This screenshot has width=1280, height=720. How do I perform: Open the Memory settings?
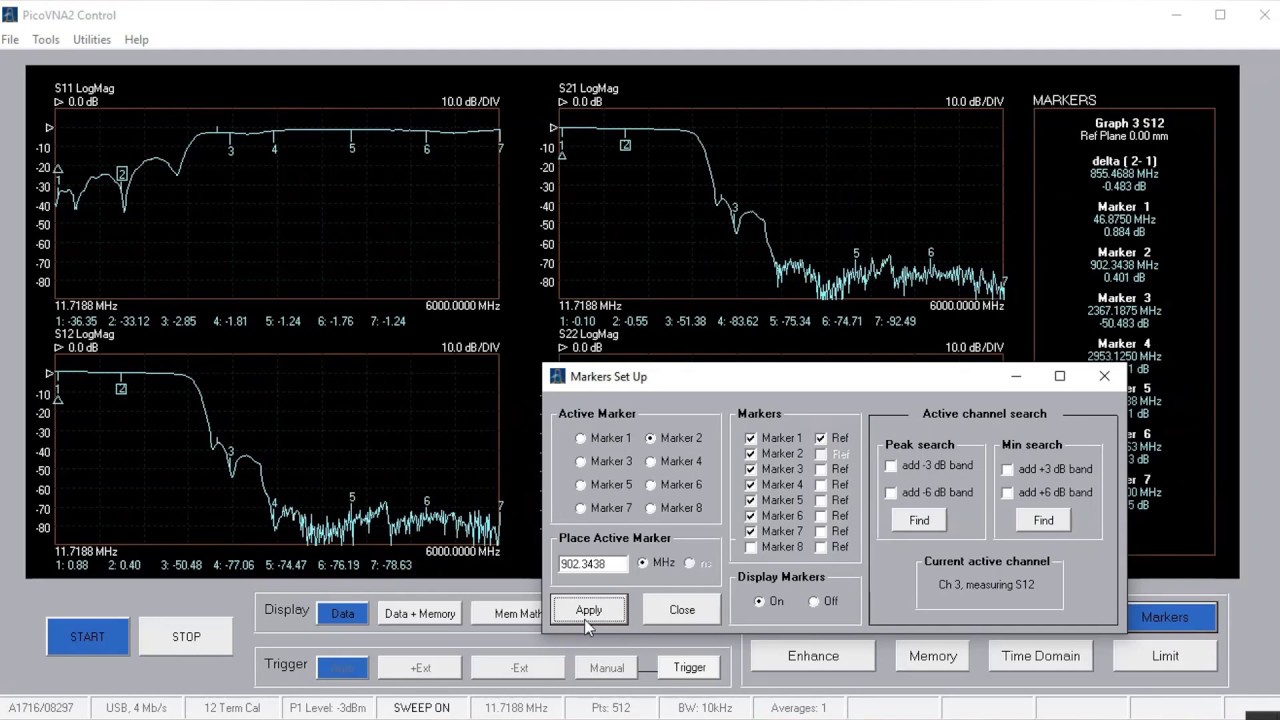pos(933,656)
